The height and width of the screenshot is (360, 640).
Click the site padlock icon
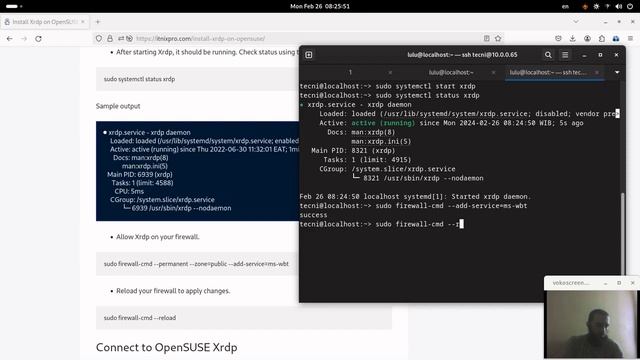tap(110, 38)
